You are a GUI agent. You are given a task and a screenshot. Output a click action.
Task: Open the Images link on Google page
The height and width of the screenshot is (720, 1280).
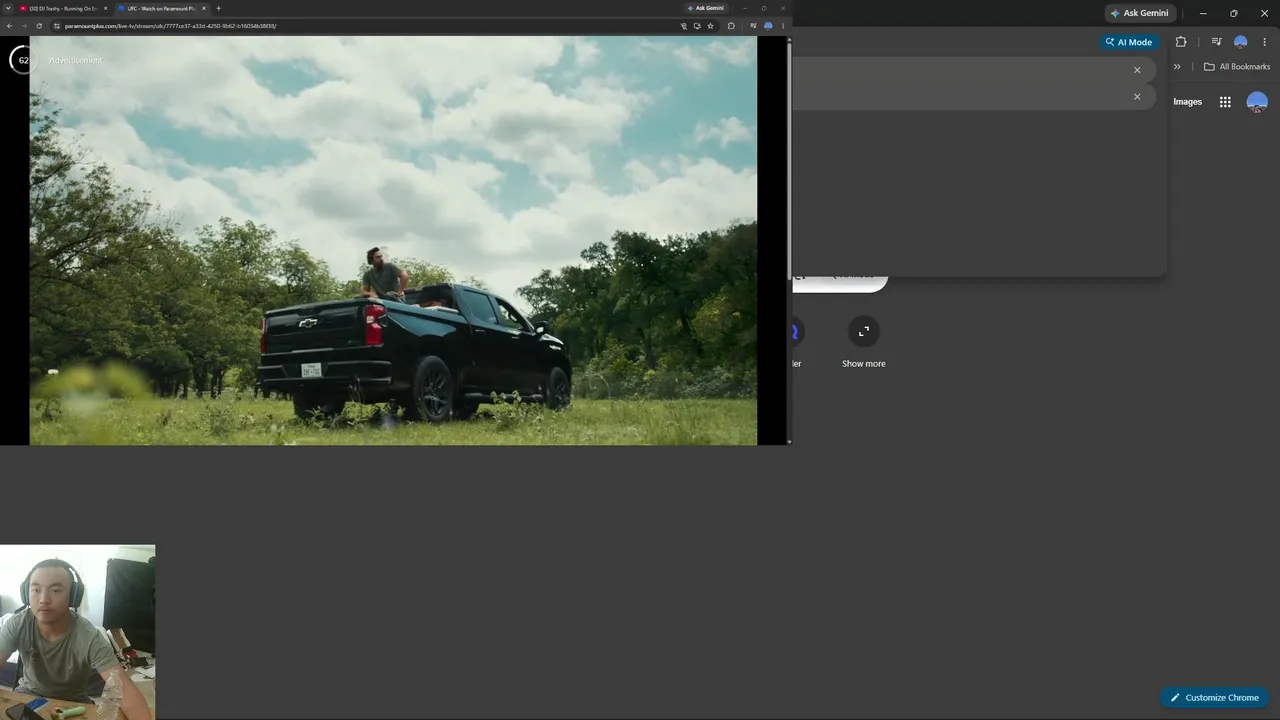click(1187, 102)
